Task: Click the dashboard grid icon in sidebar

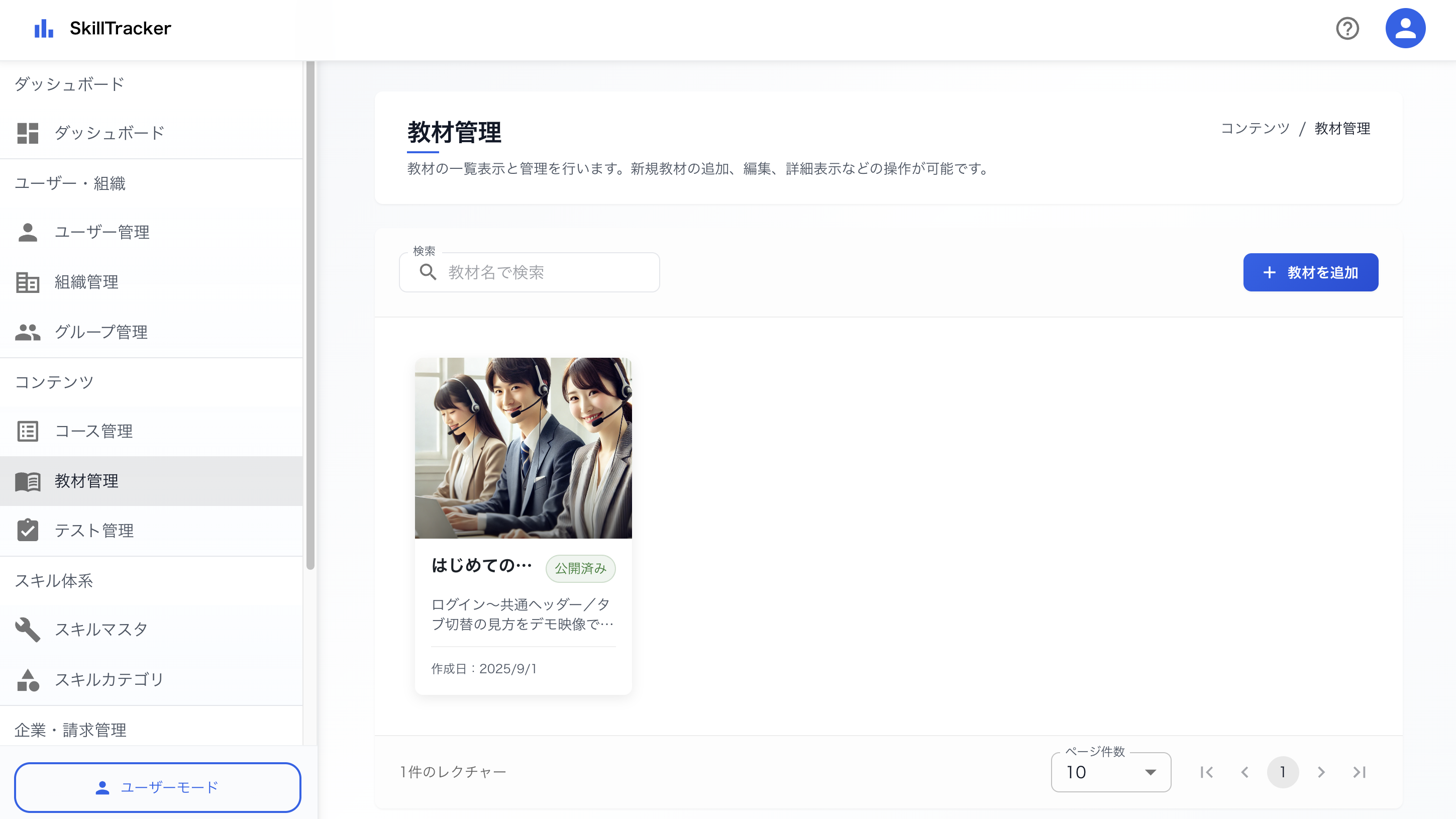Action: 27,133
